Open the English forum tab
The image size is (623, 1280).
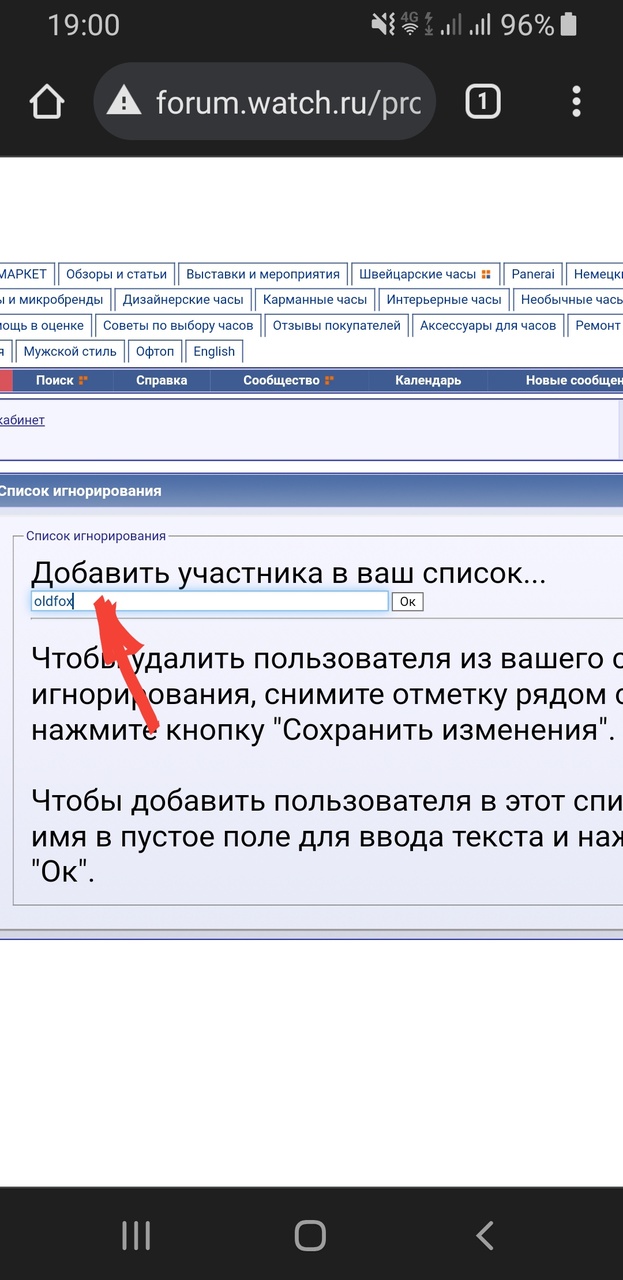coord(214,351)
